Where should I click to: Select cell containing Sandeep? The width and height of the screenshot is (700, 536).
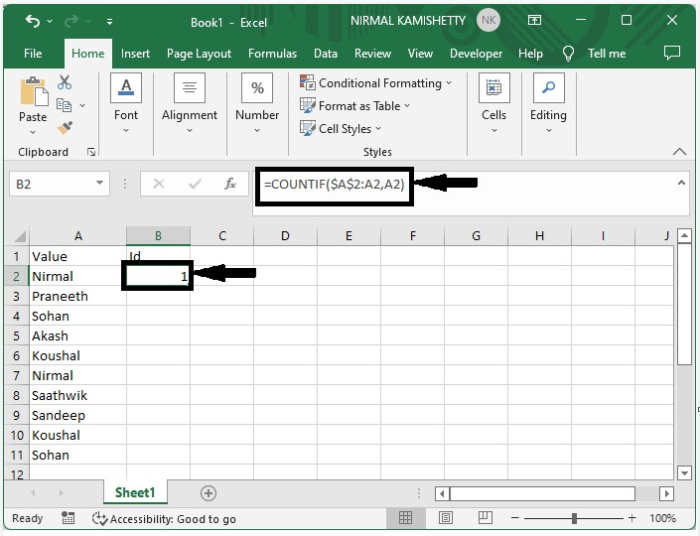coord(78,416)
